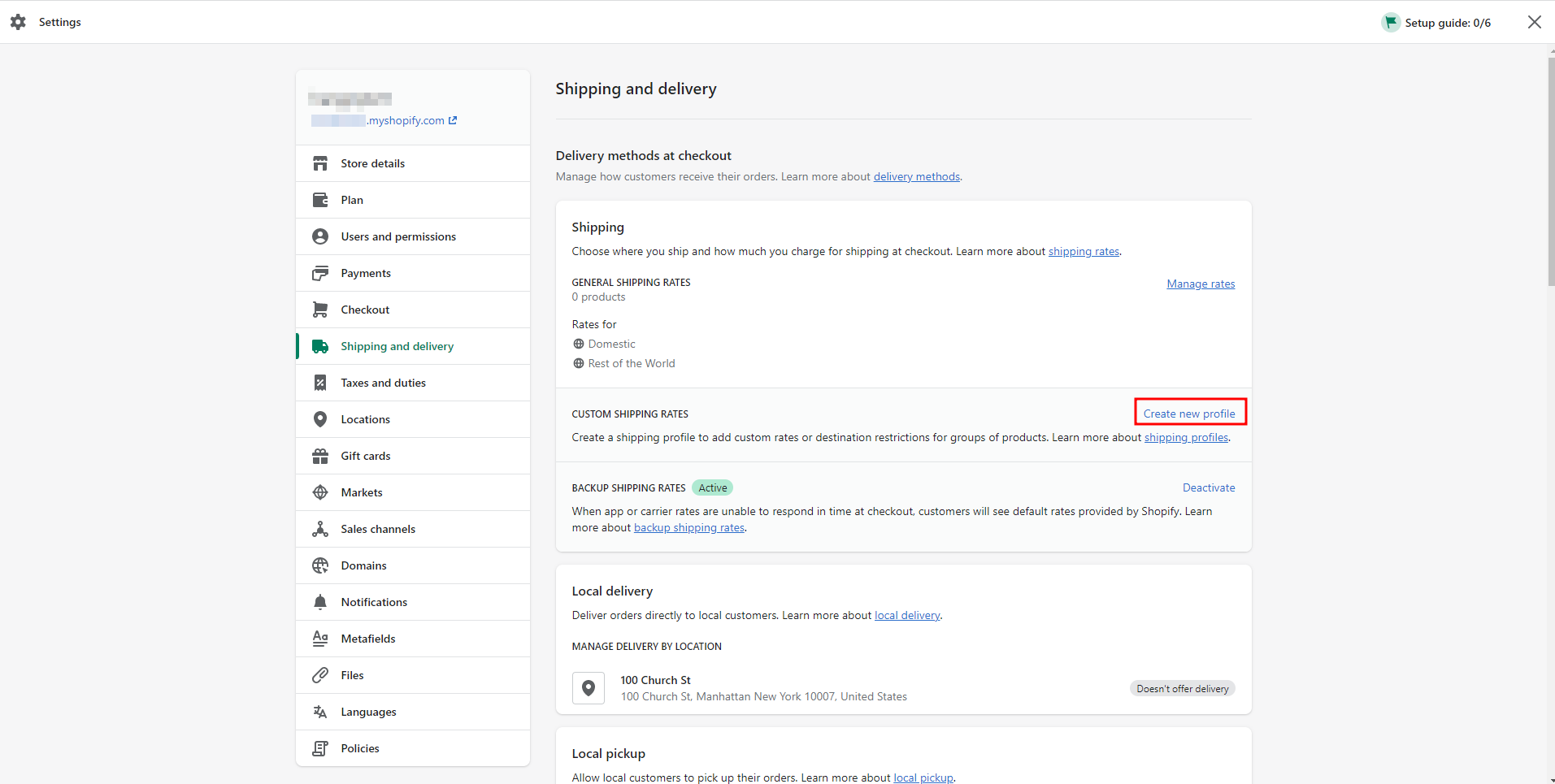Click the Store details storefront icon
This screenshot has width=1555, height=784.
(x=320, y=163)
